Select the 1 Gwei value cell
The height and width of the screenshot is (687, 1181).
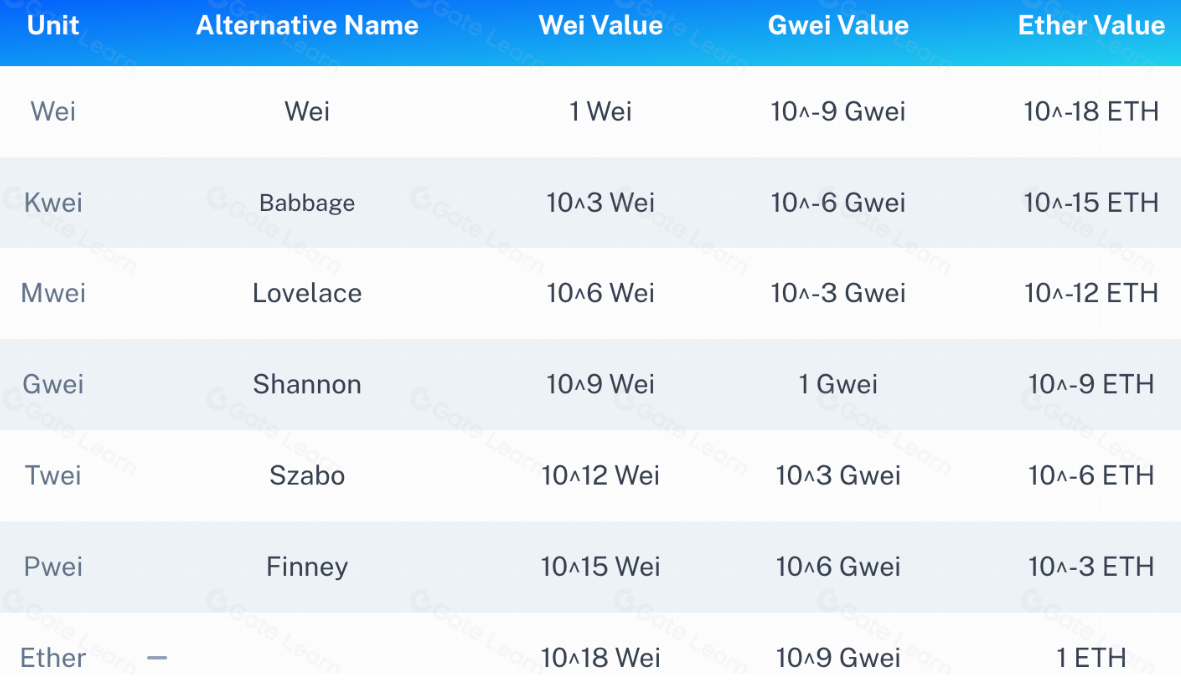(838, 385)
